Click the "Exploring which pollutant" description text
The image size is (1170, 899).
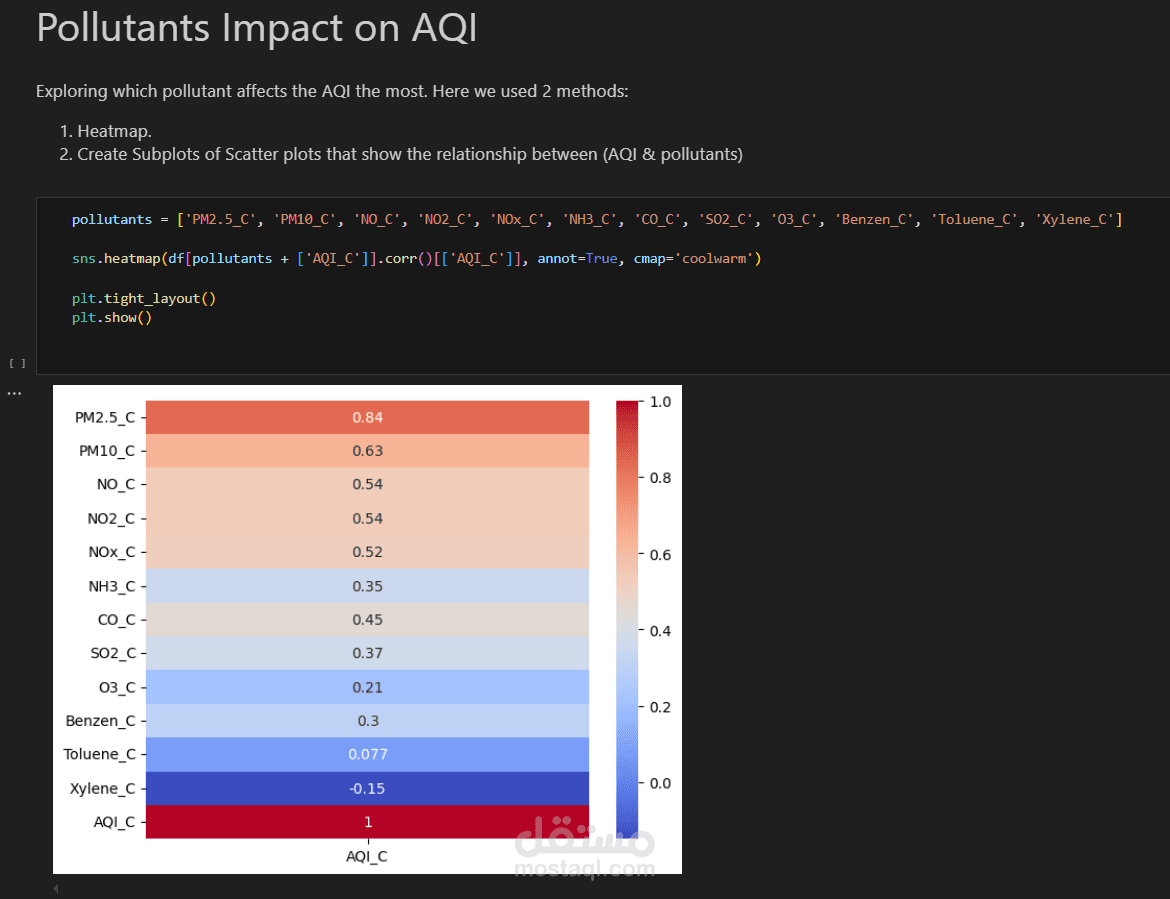click(332, 91)
